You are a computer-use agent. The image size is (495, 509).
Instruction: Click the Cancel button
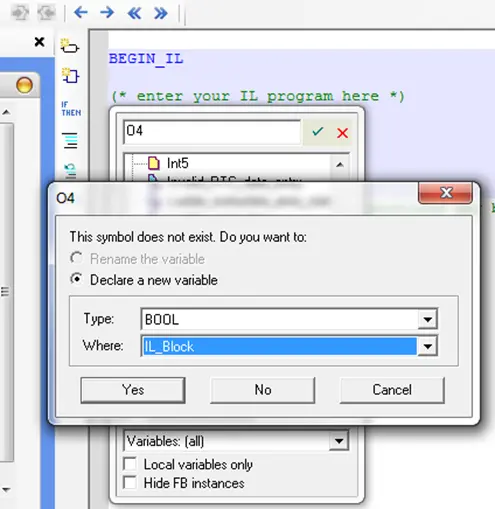[392, 390]
